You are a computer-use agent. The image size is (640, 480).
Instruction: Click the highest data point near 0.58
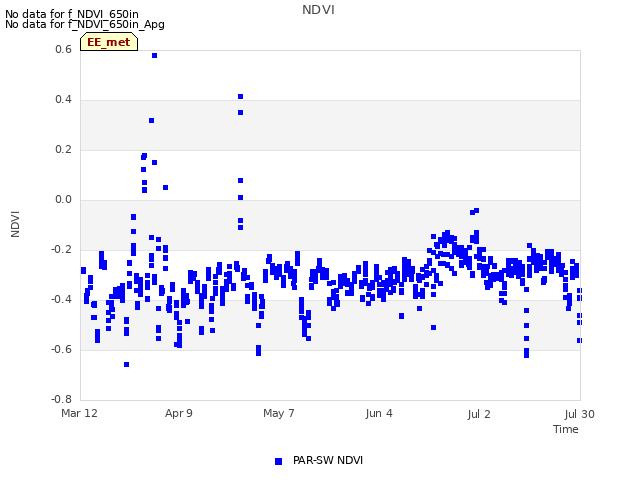click(x=154, y=56)
